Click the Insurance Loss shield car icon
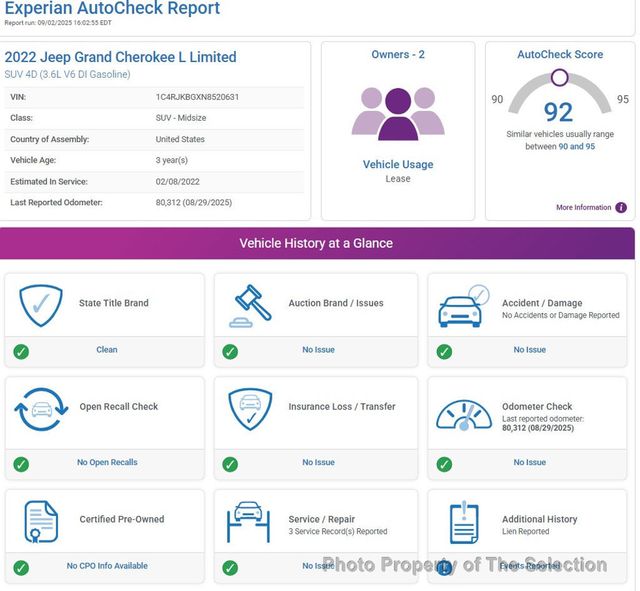The image size is (640, 591). [x=250, y=409]
